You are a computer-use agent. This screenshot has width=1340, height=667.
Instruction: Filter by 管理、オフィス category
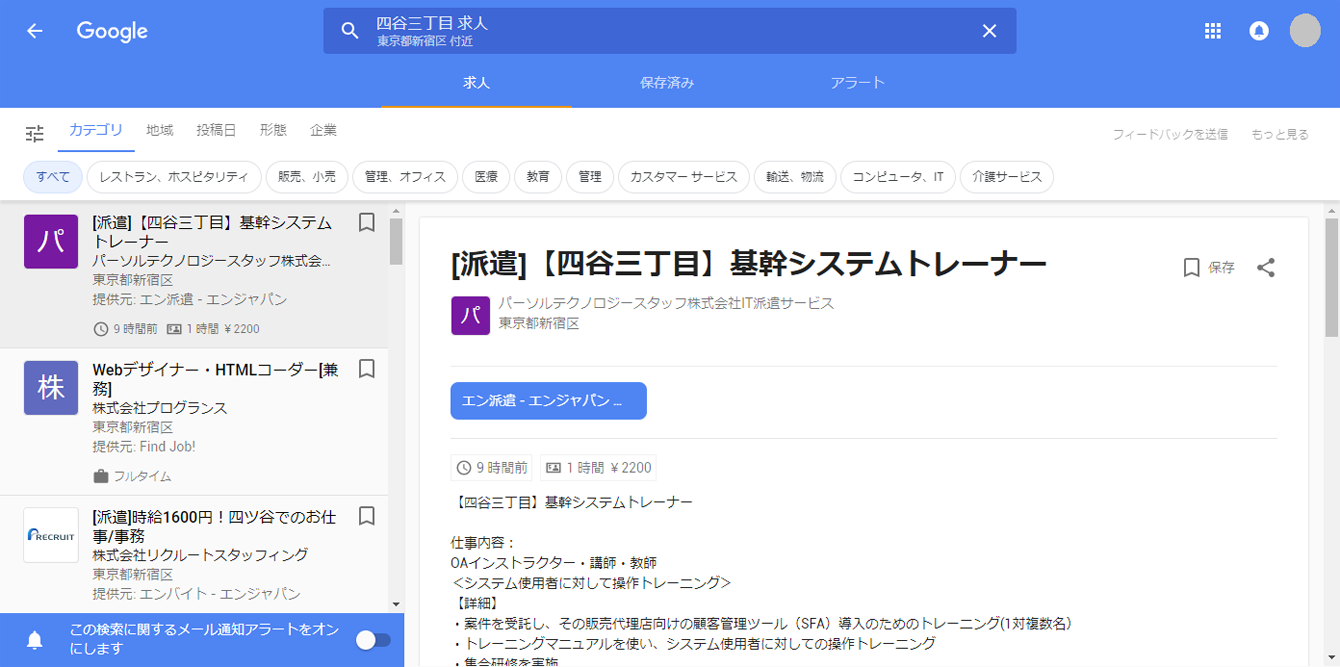point(405,177)
